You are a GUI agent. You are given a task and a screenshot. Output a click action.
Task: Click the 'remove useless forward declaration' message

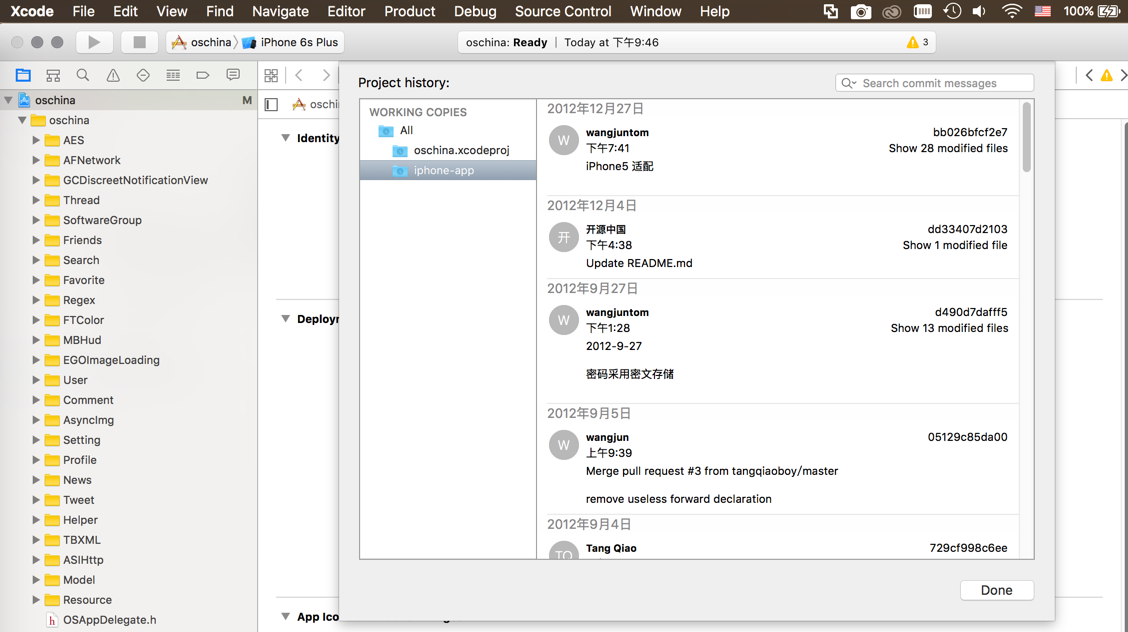click(678, 499)
